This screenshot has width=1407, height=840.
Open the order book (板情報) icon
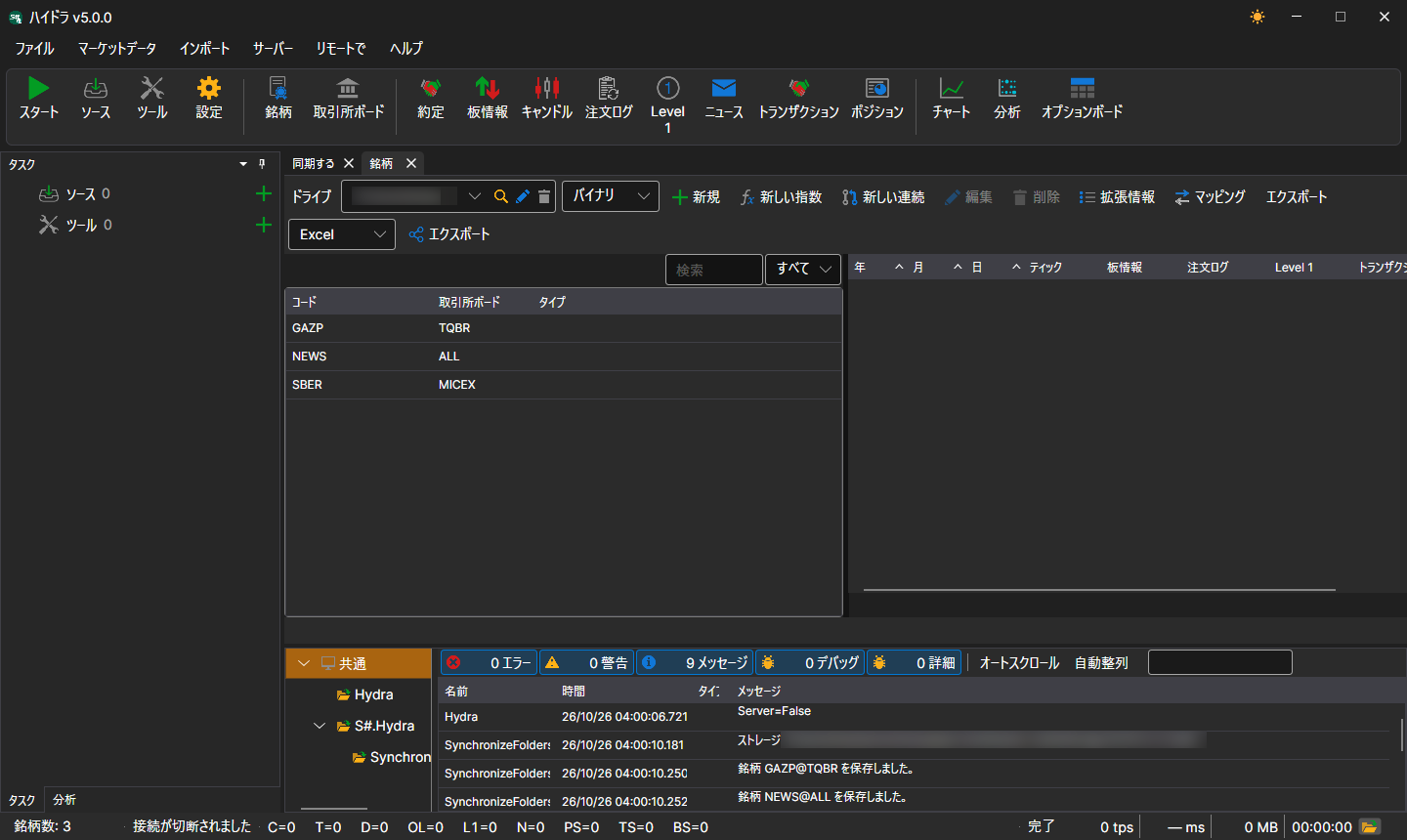coord(488,88)
